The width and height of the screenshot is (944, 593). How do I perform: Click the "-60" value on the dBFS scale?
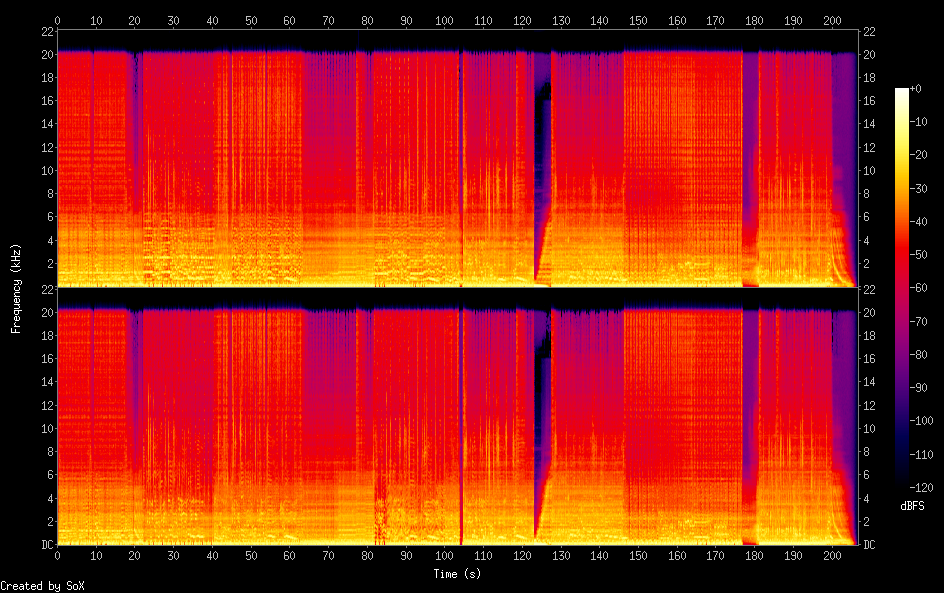pos(918,288)
